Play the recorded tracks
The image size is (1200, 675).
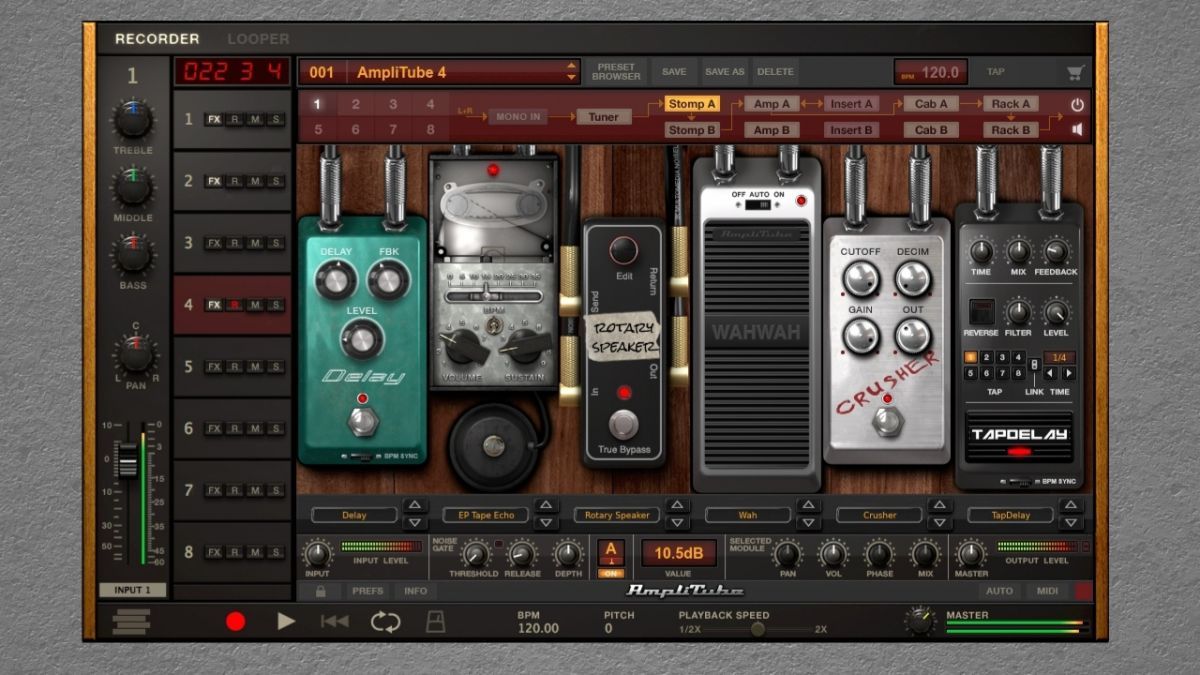click(286, 621)
